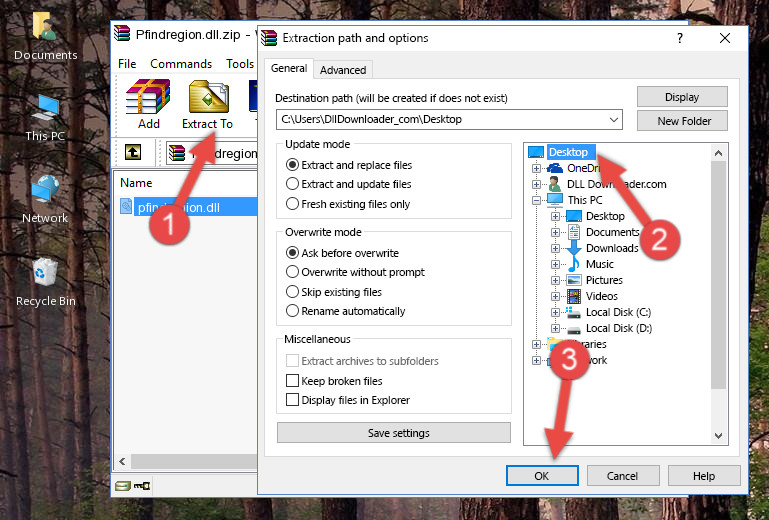Click the Extraction dialog title icon
Image resolution: width=769 pixels, height=520 pixels.
coord(269,38)
